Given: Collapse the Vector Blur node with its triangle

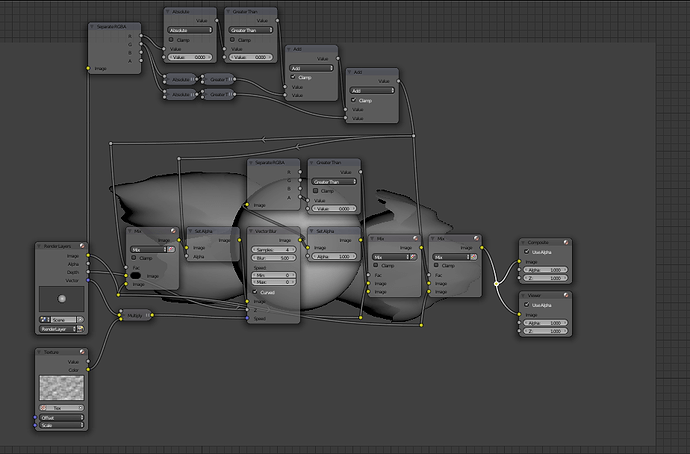Looking at the screenshot, I should (251, 231).
